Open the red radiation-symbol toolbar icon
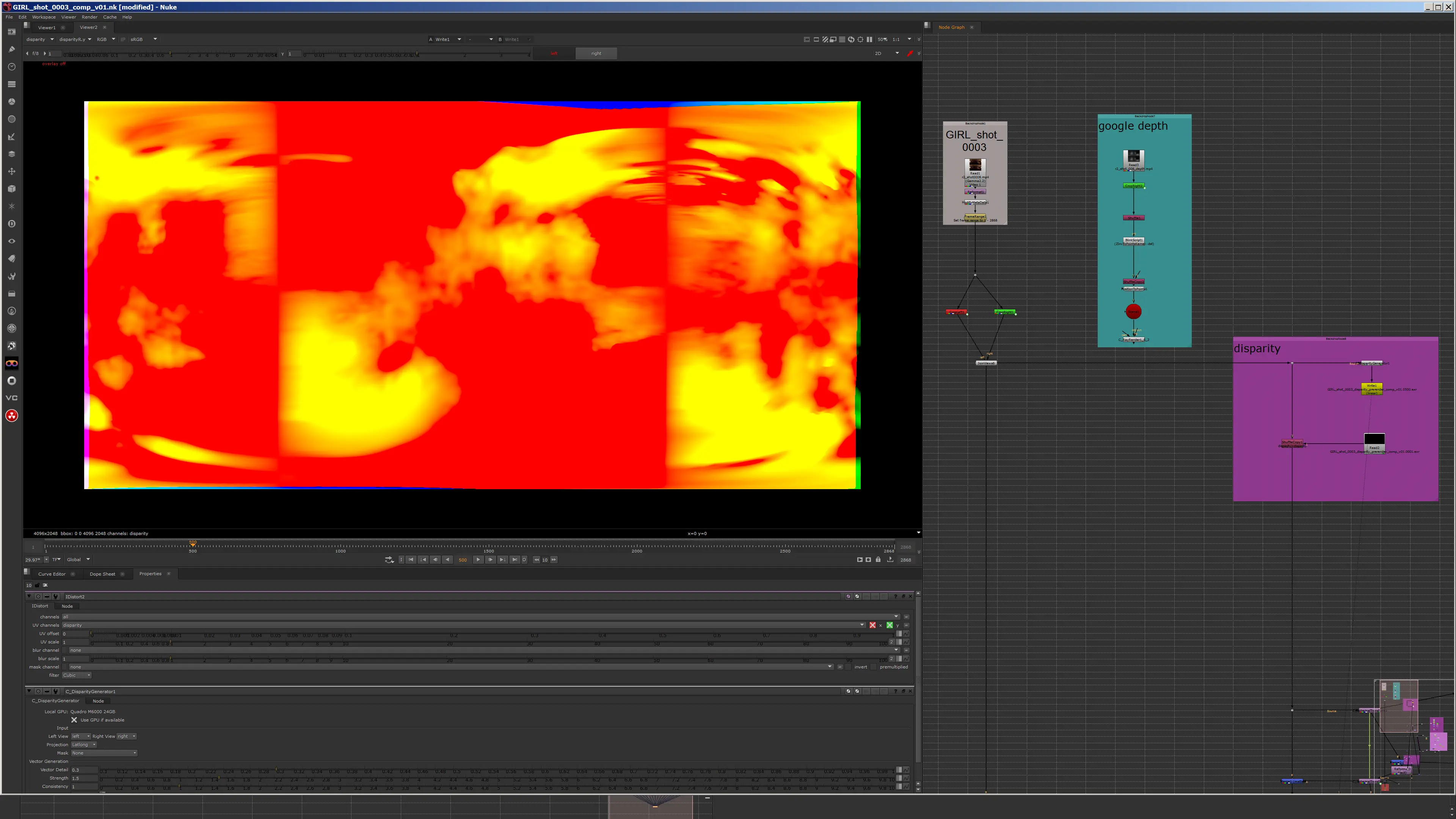Image resolution: width=1456 pixels, height=819 pixels. (x=11, y=416)
